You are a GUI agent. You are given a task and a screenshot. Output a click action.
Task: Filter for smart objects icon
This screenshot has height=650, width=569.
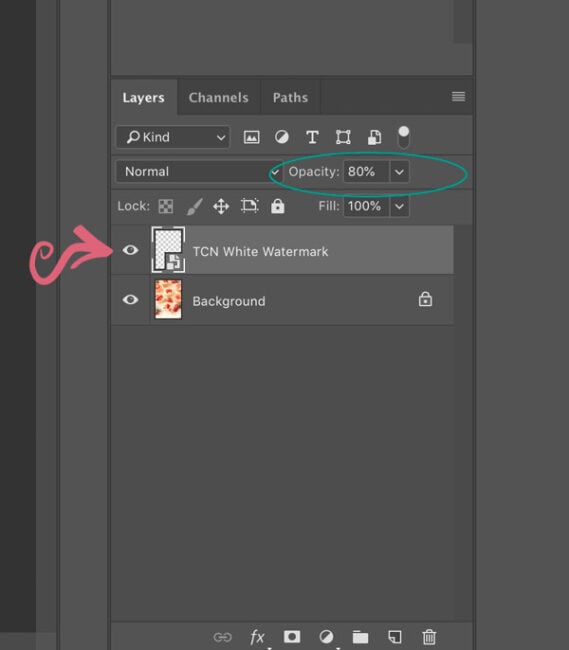coord(374,137)
